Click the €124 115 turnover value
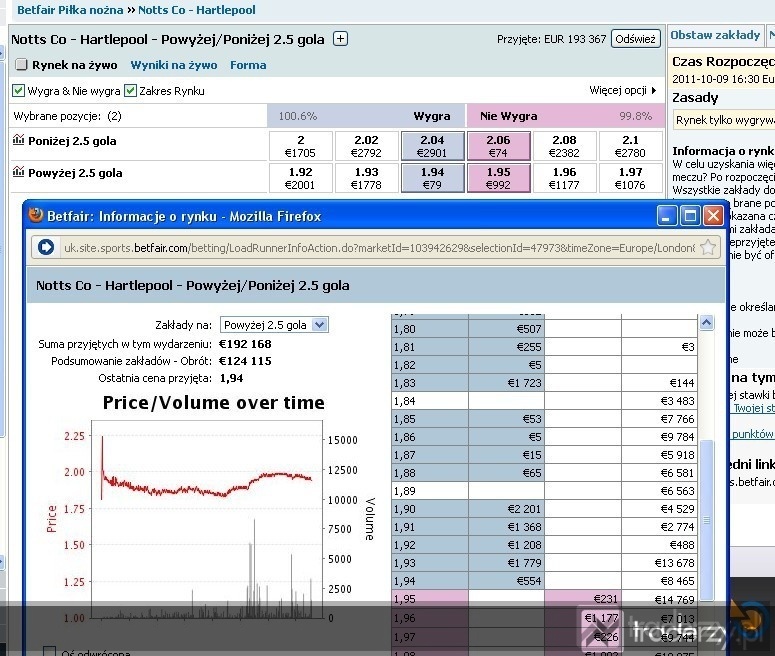Viewport: 775px width, 656px height. click(x=245, y=361)
